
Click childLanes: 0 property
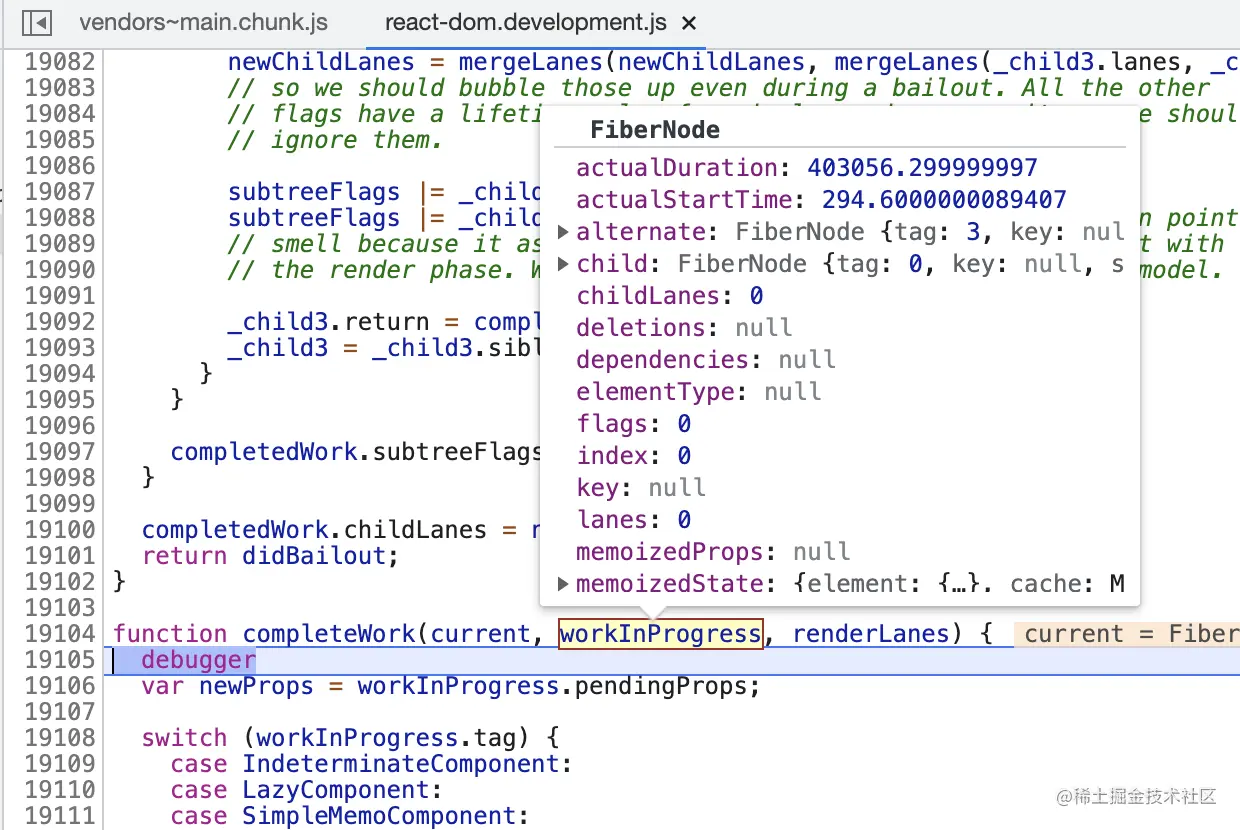tap(670, 296)
